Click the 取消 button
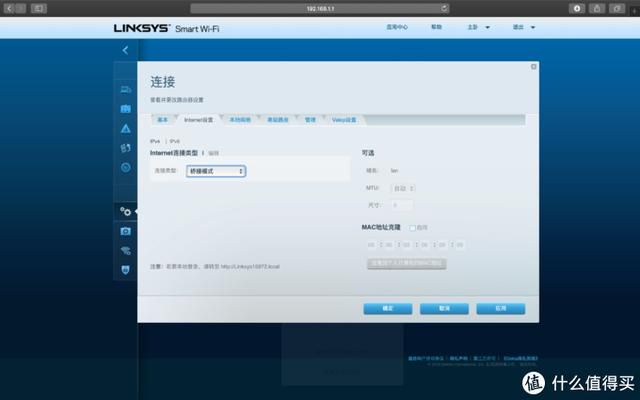This screenshot has height=400, width=640. click(x=444, y=309)
